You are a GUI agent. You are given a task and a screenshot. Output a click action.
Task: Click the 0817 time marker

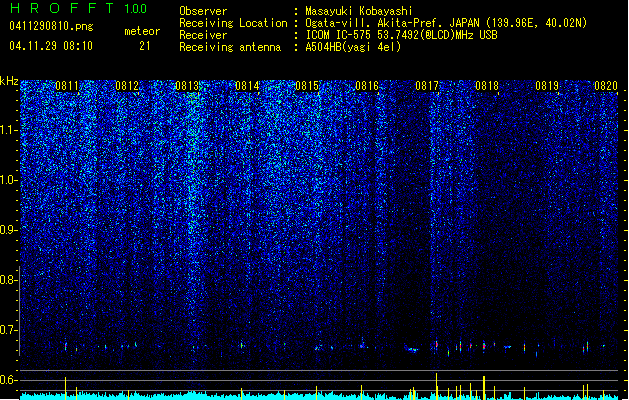click(x=427, y=86)
